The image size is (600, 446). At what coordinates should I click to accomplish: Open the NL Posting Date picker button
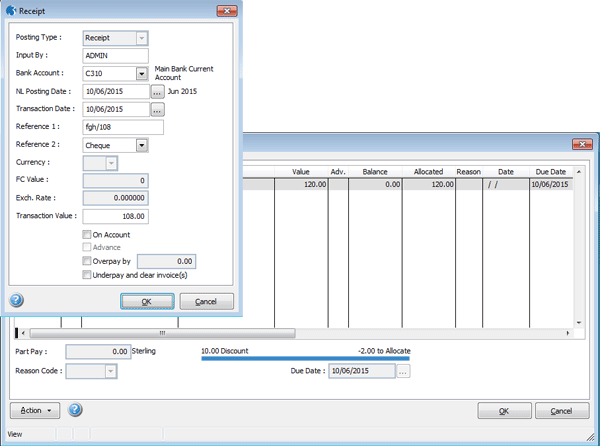[x=157, y=92]
